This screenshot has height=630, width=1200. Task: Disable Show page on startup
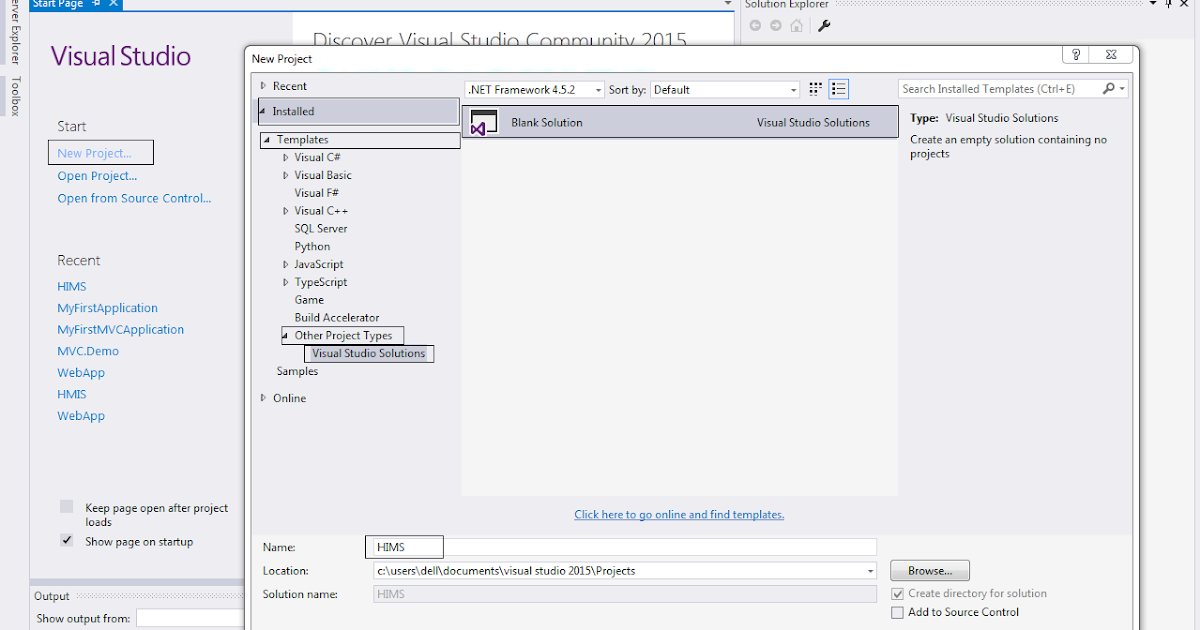pos(66,540)
